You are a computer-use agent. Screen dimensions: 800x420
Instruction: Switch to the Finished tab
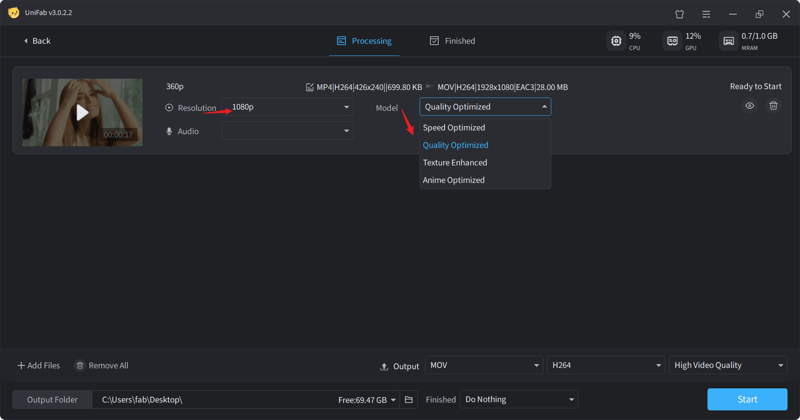pos(452,41)
